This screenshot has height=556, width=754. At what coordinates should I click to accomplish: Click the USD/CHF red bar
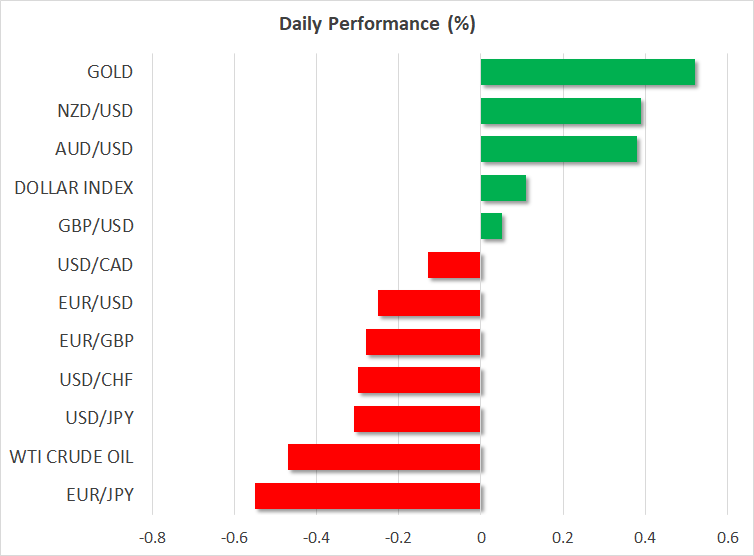point(419,380)
